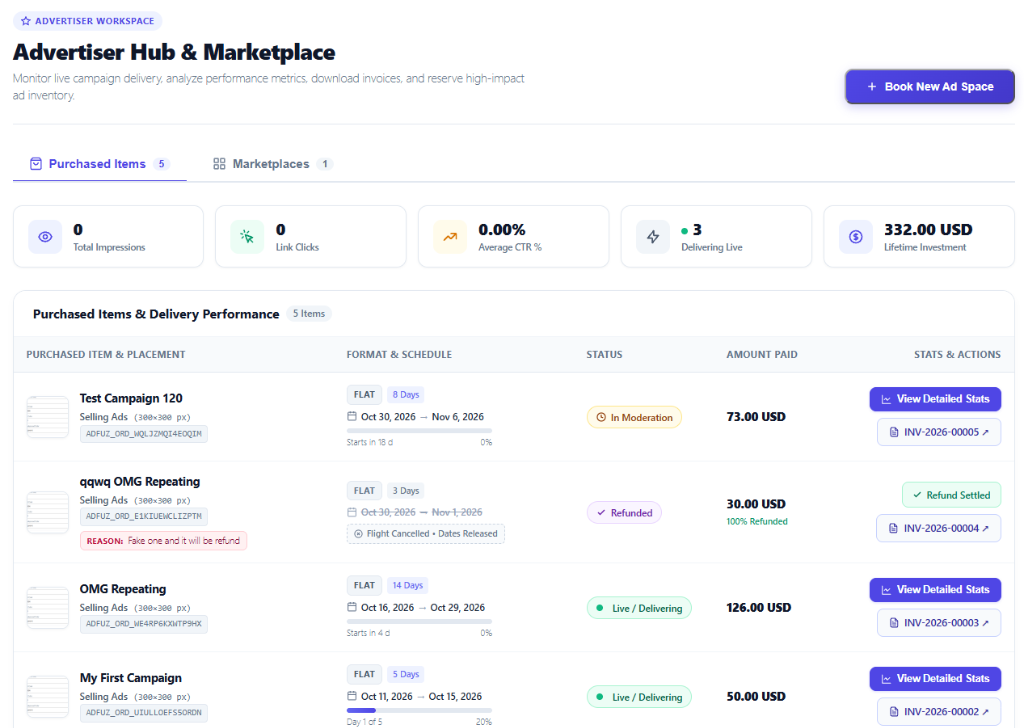Click the plus icon on Book New Ad Space
Screen dimensions: 1024x728
tap(872, 87)
